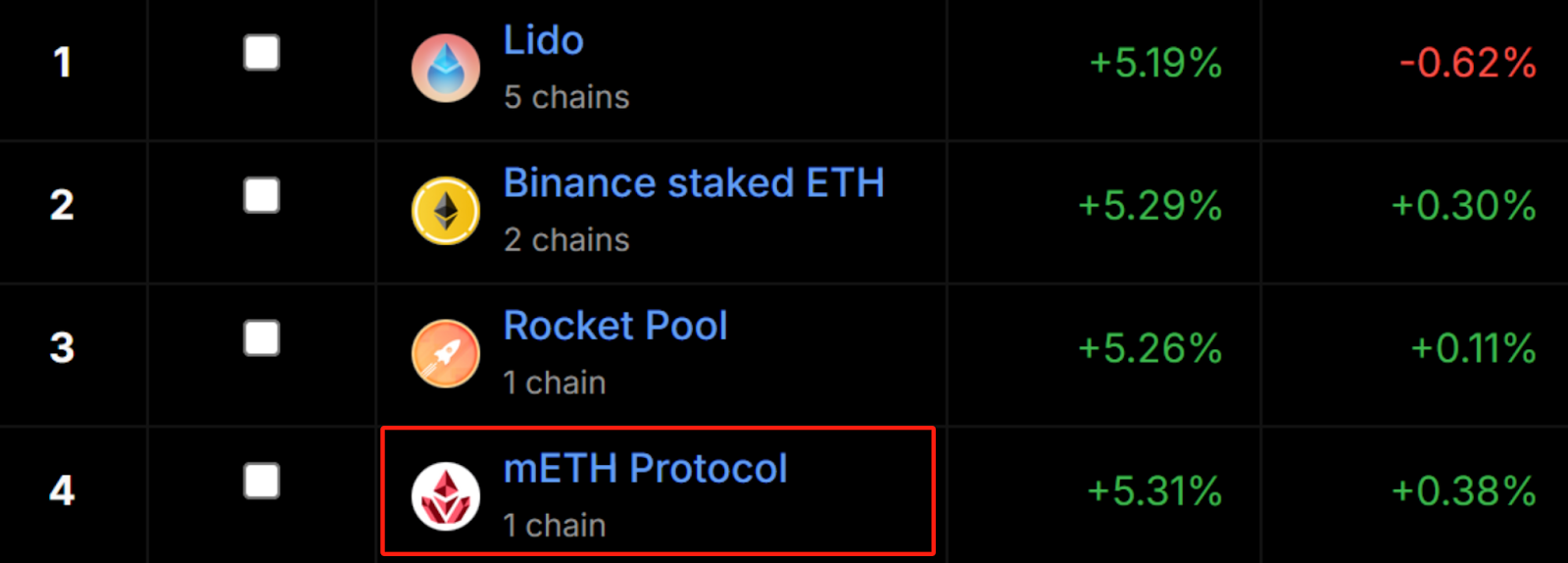Click the +0.38% value in the mETH row
Image resolution: width=1568 pixels, height=563 pixels.
[1464, 491]
